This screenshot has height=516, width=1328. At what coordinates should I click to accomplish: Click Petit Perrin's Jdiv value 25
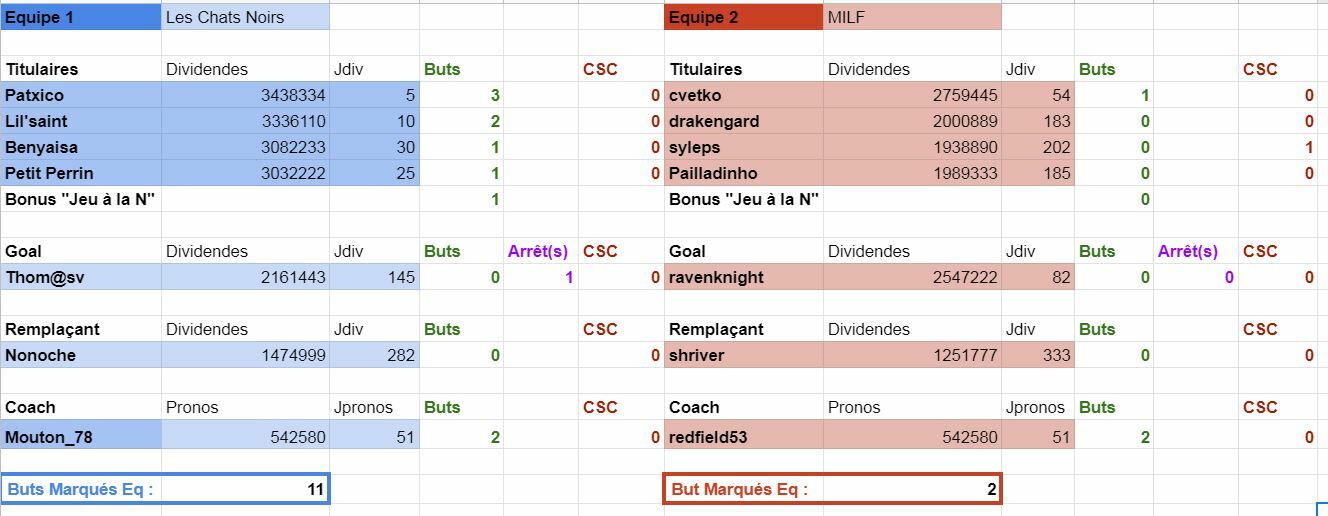[374, 173]
